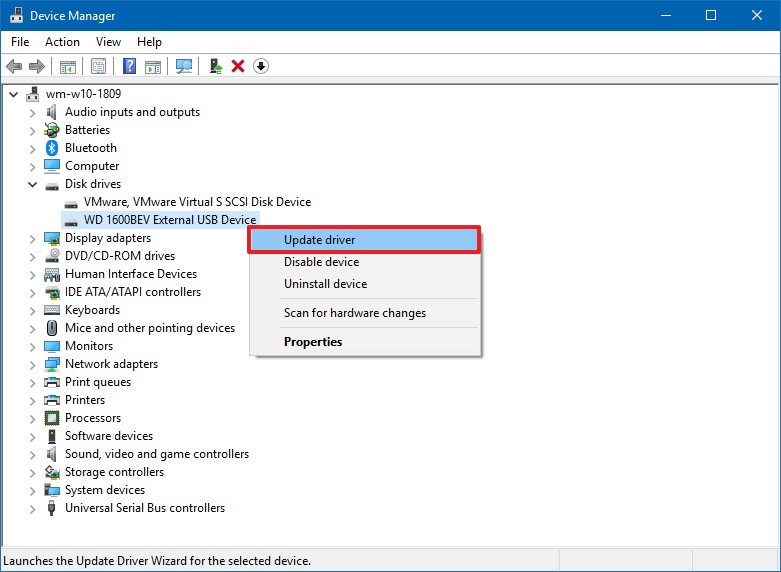Screen dimensions: 781x572
Task: Open the View menu
Action: [x=108, y=42]
